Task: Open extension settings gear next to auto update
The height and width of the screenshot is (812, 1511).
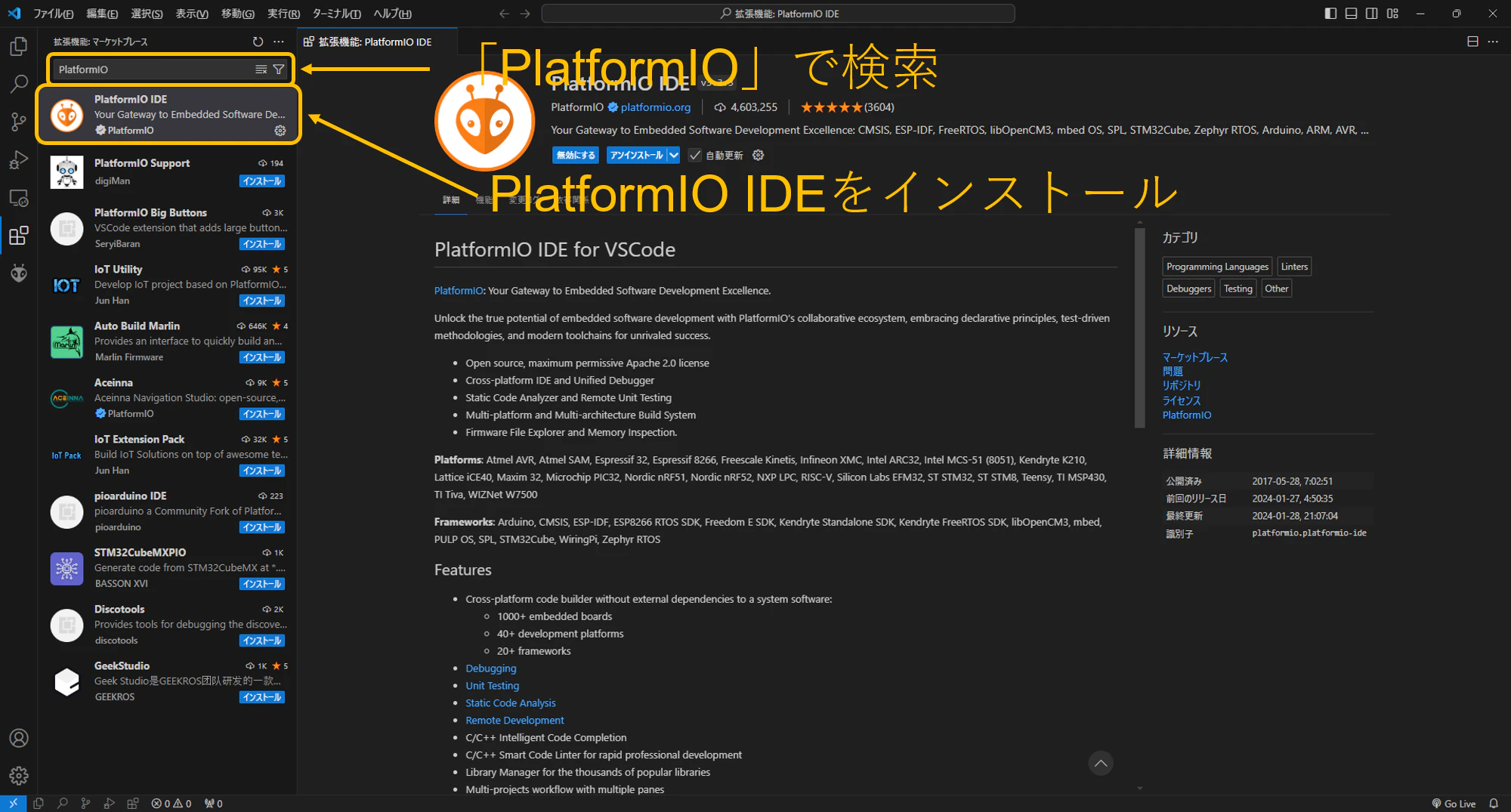Action: pyautogui.click(x=759, y=155)
